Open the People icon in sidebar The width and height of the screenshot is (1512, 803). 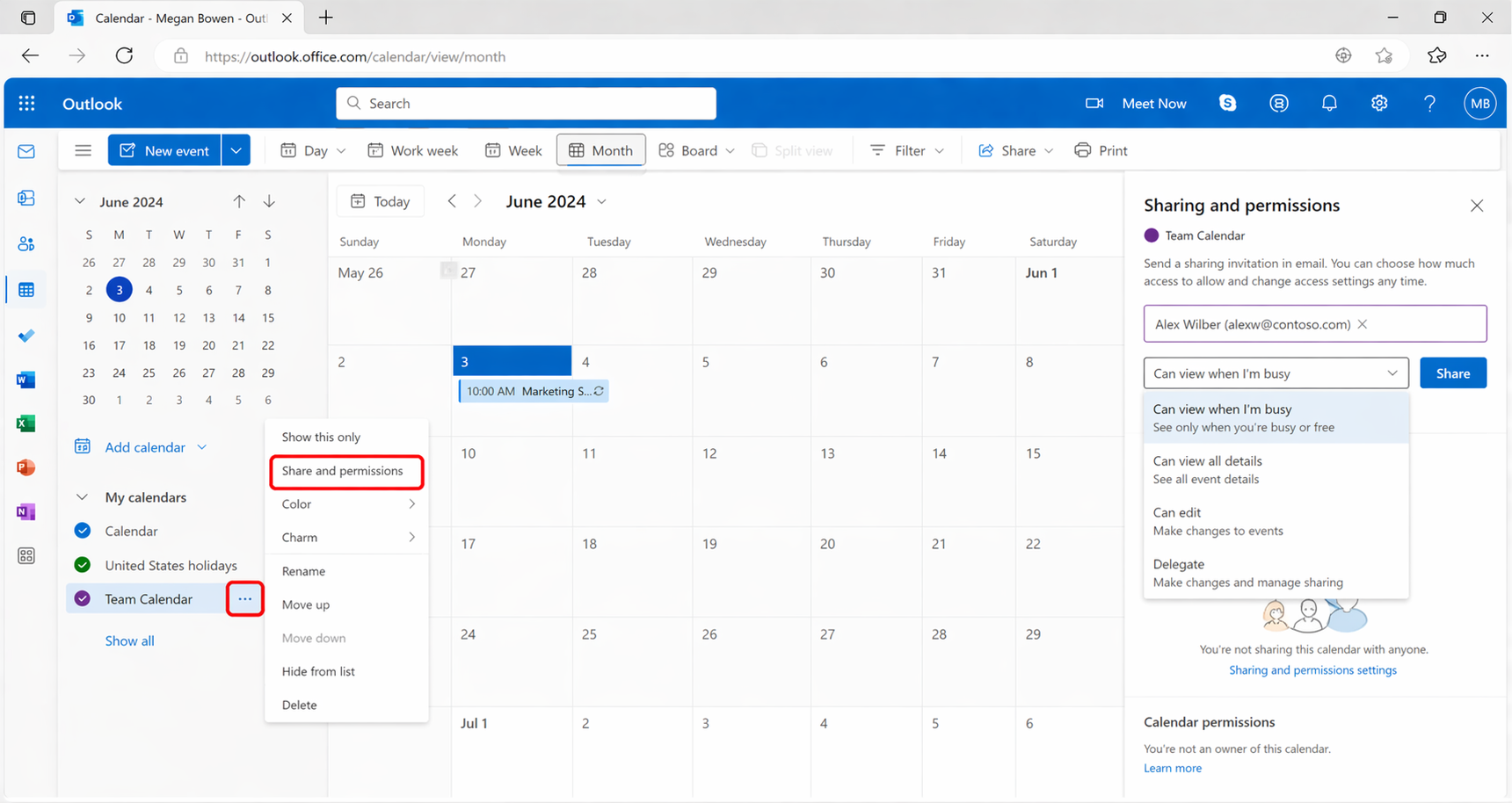click(x=26, y=244)
